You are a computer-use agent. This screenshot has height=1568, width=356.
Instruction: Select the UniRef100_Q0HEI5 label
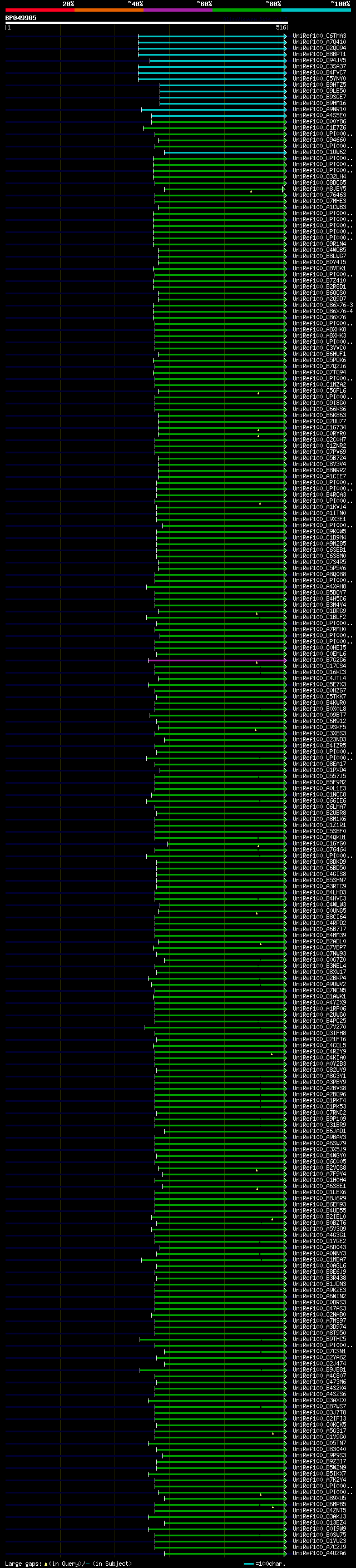[x=319, y=647]
